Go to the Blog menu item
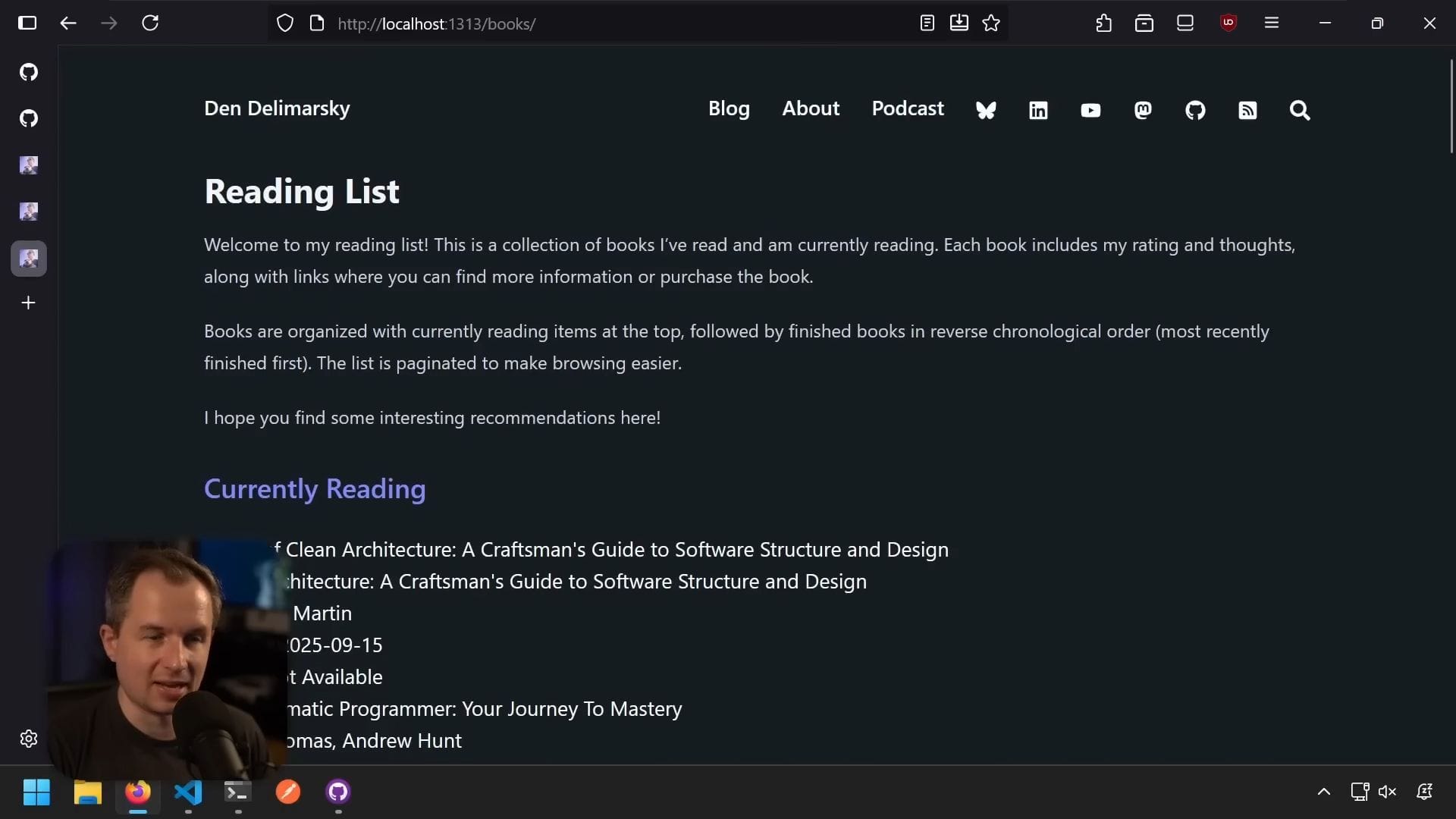Screen dimensions: 1456x819 (729, 108)
